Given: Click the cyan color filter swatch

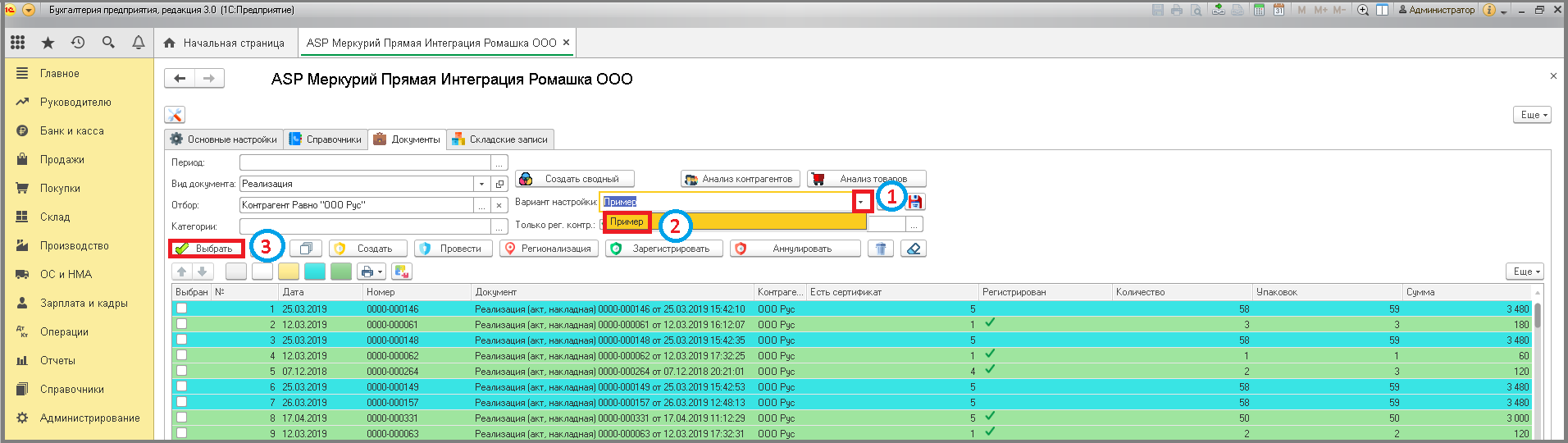Looking at the screenshot, I should tap(315, 271).
